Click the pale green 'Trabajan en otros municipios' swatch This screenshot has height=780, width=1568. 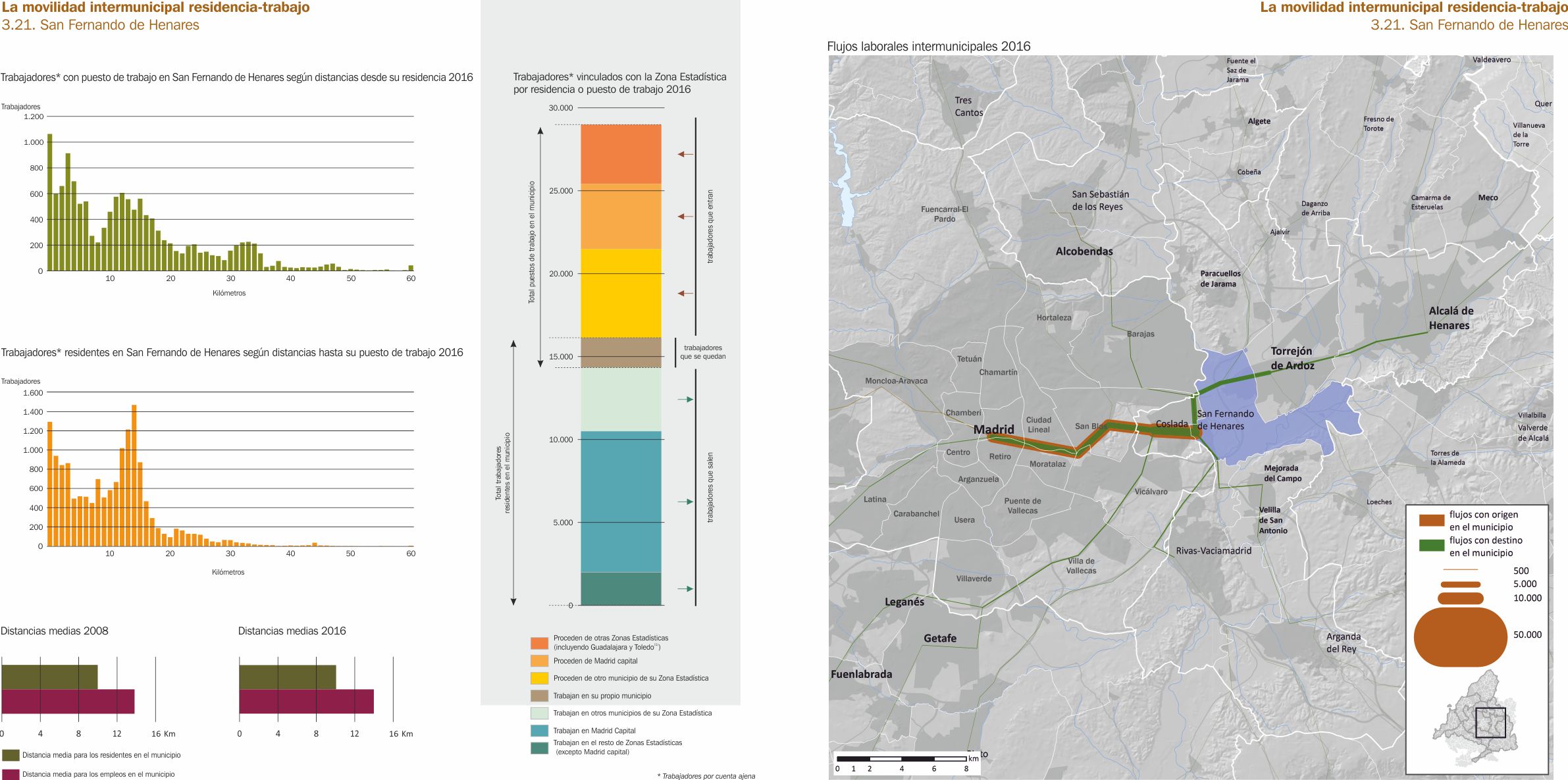pyautogui.click(x=539, y=713)
